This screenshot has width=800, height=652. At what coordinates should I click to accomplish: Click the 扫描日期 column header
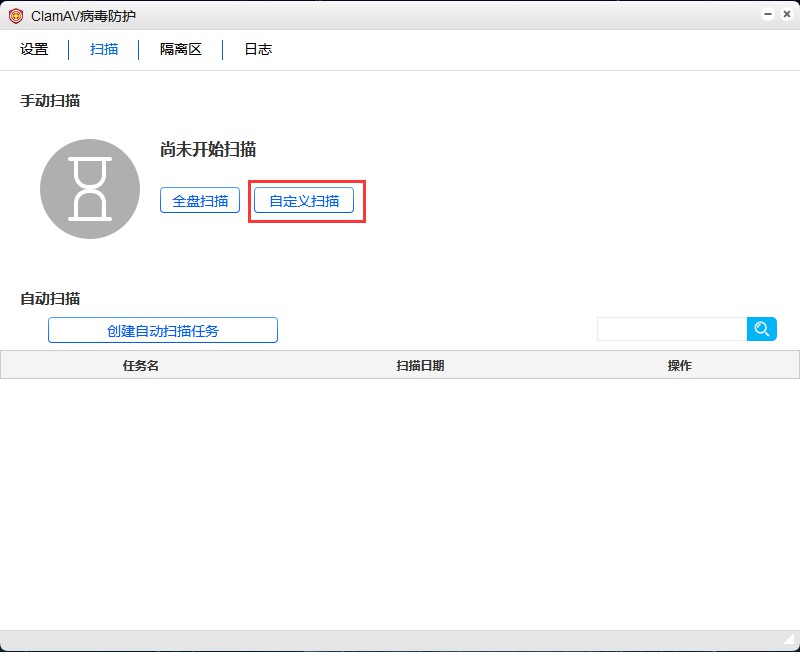[420, 365]
